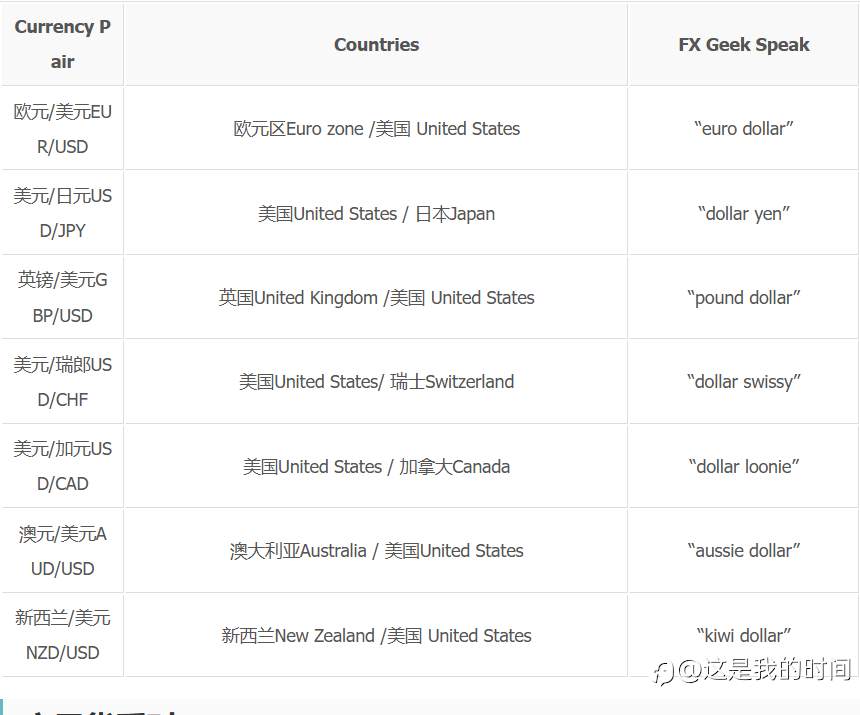
Task: Click the "pound dollar" nickname cell
Action: tap(743, 297)
